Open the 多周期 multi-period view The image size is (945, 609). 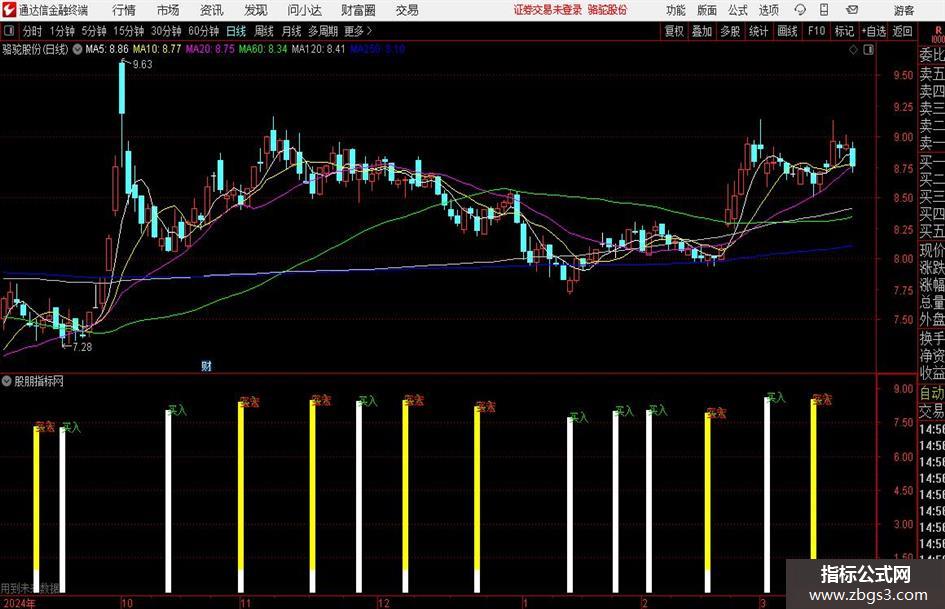[323, 31]
